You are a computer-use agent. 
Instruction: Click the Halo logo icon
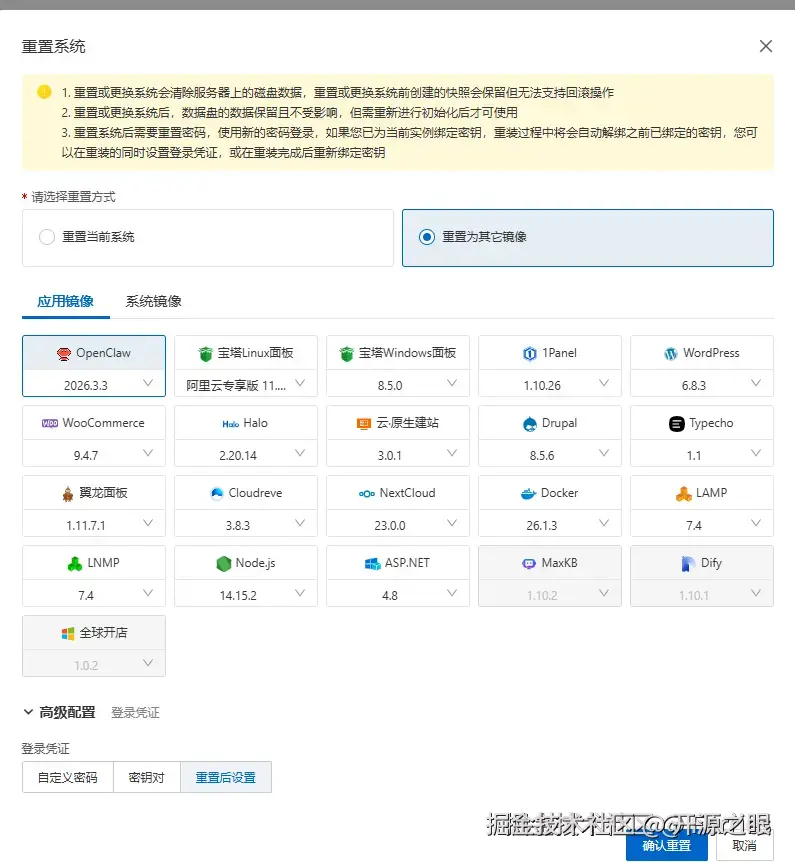[x=230, y=424]
